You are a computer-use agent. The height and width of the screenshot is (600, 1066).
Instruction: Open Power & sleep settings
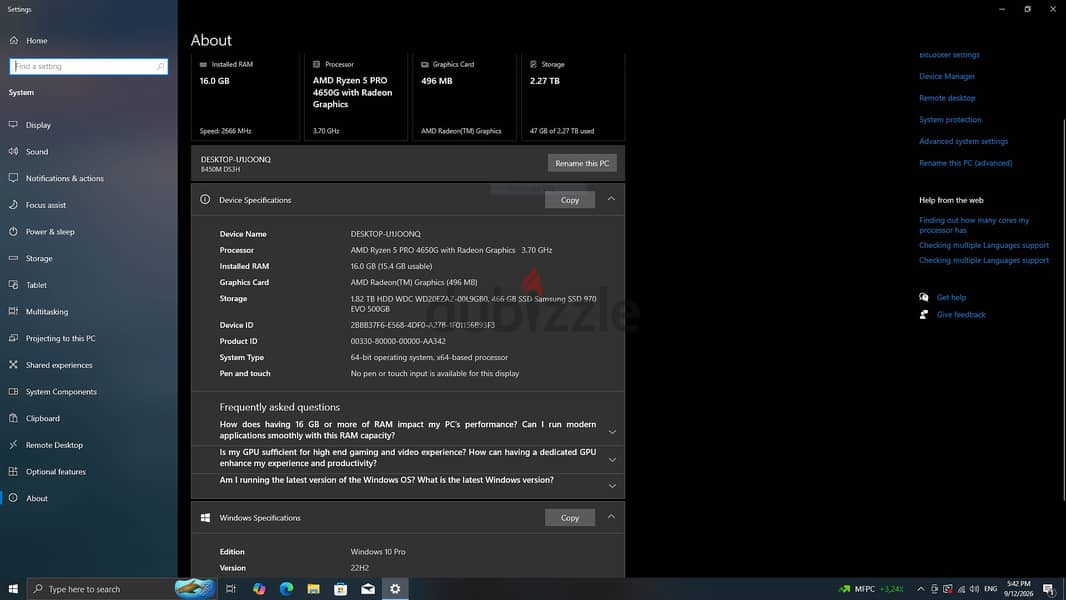50,232
